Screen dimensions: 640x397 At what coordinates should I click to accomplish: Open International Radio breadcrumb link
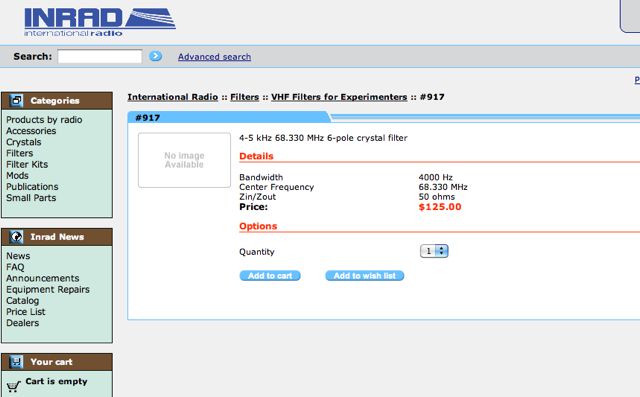point(173,97)
